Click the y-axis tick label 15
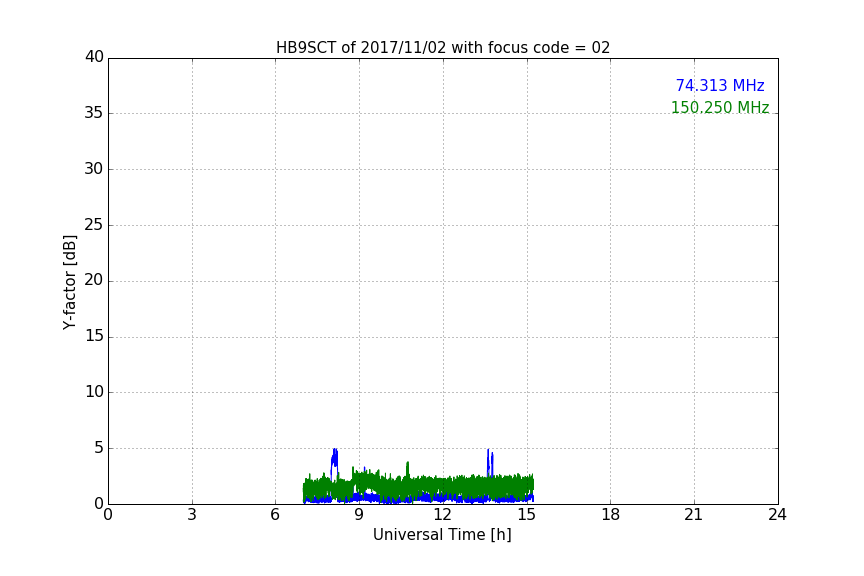Screen dimensions: 864x576 (x=94, y=336)
